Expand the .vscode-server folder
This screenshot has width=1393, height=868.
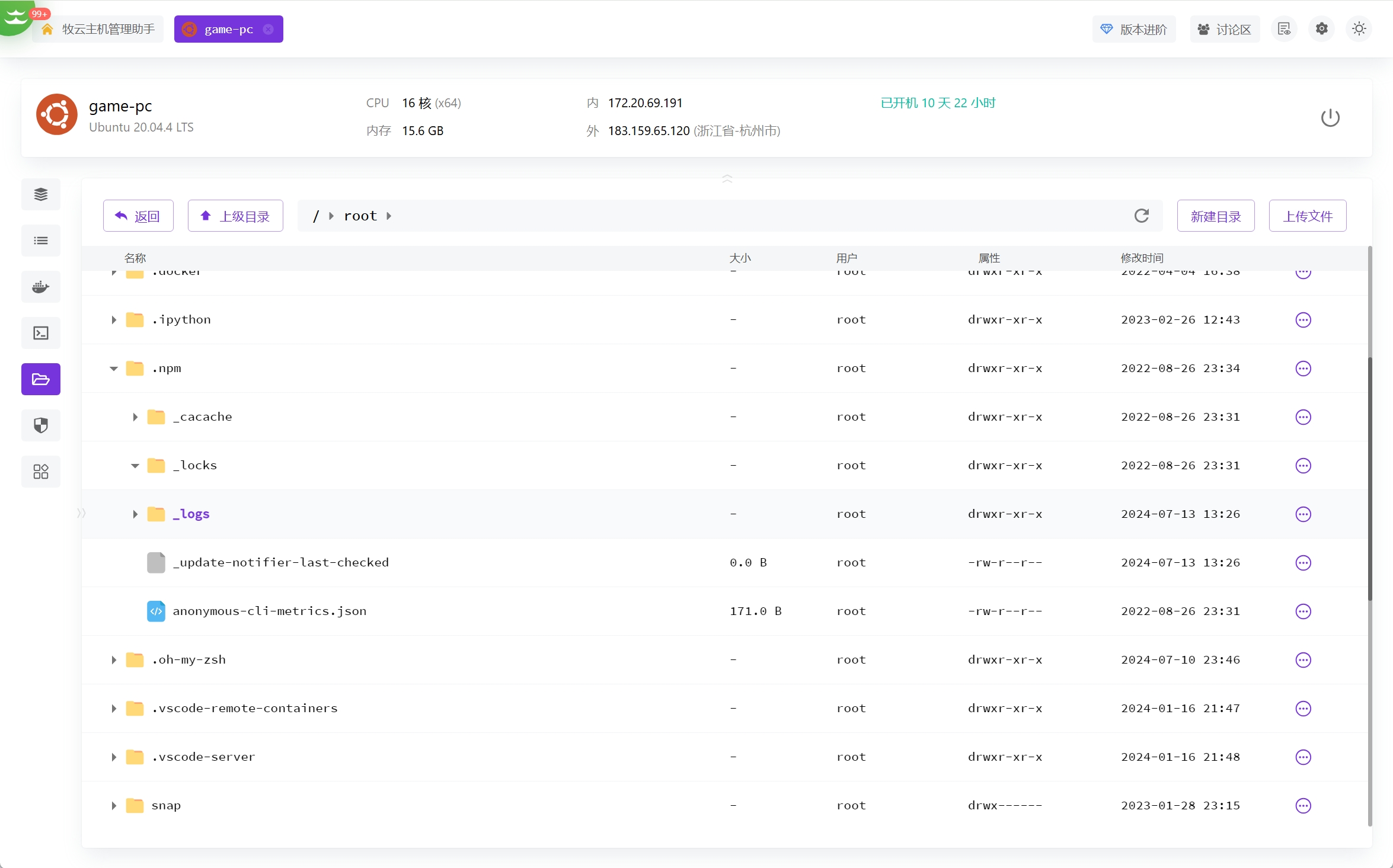(x=114, y=757)
